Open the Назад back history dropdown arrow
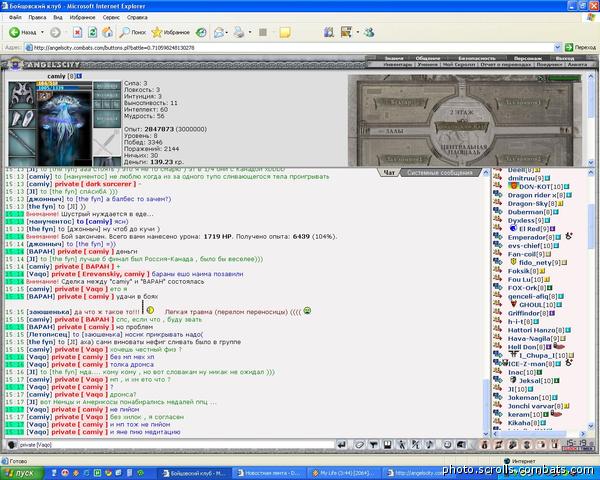600x480 pixels. click(x=42, y=33)
